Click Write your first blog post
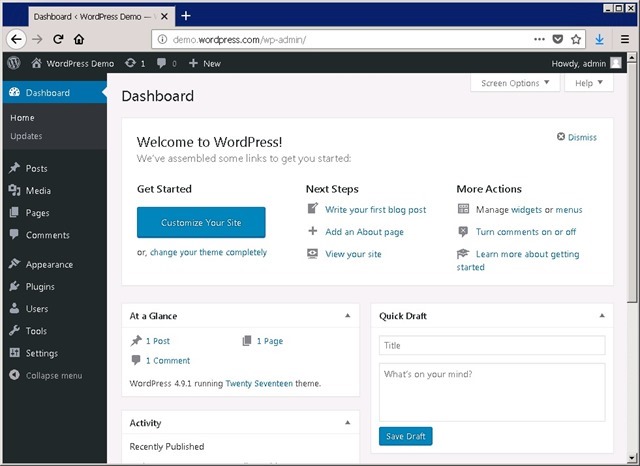 376,210
